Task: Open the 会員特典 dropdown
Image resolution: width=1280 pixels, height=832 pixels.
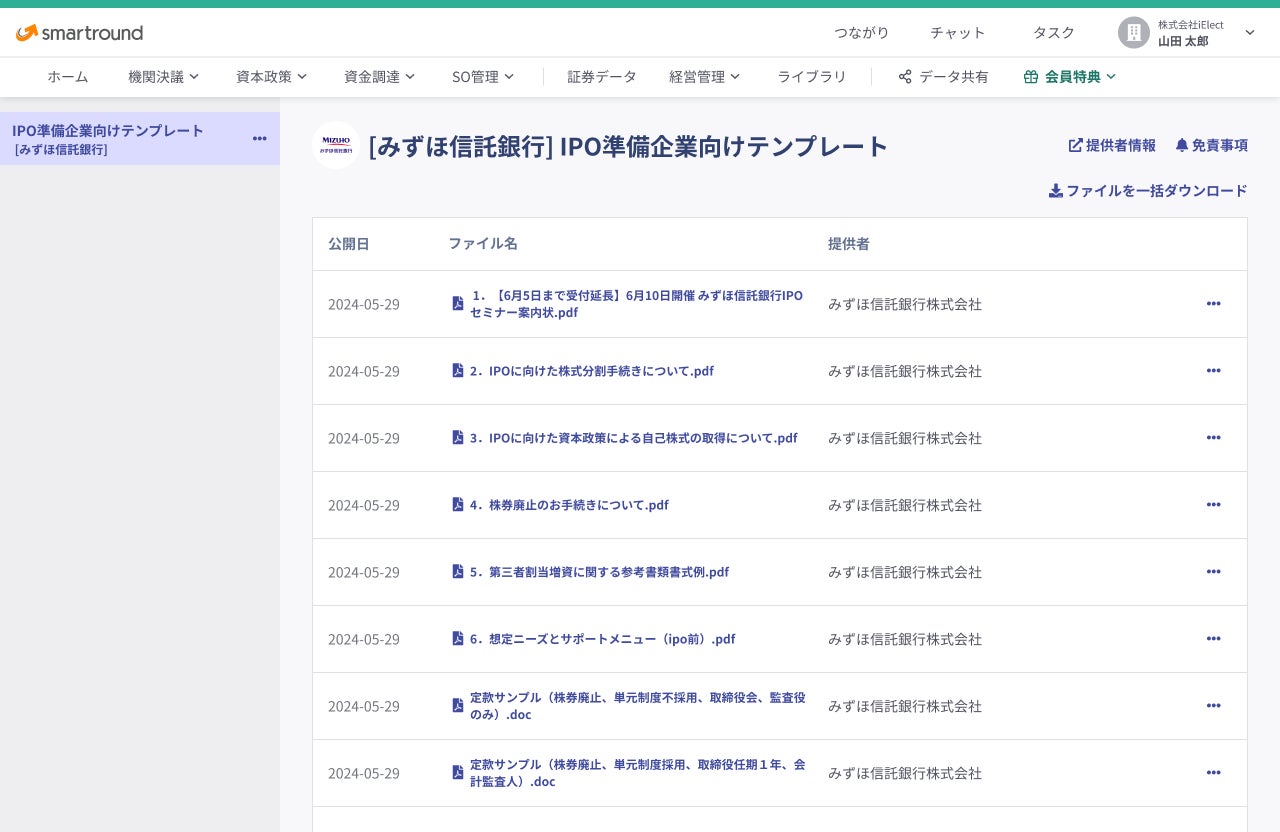Action: (x=1069, y=77)
